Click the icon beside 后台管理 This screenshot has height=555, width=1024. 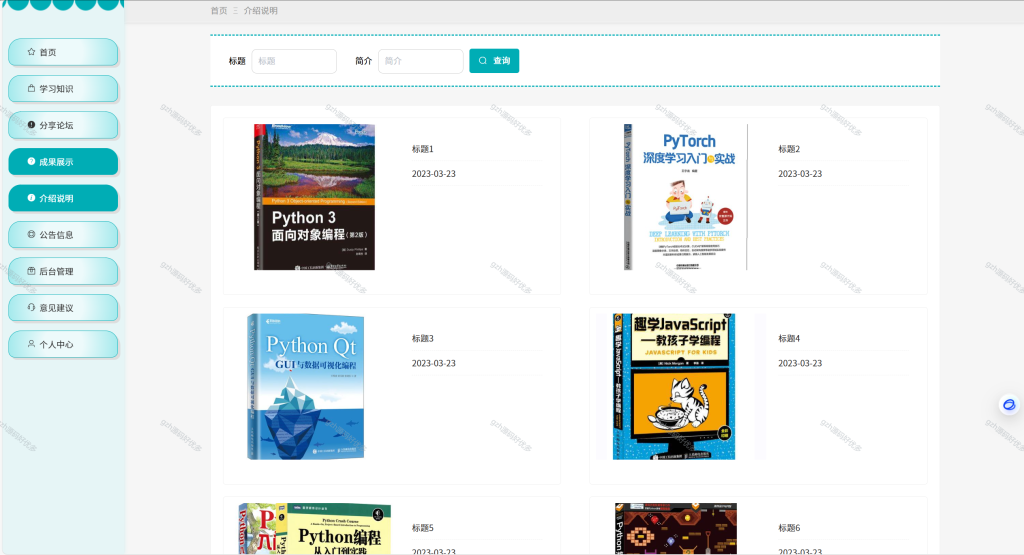click(x=31, y=271)
